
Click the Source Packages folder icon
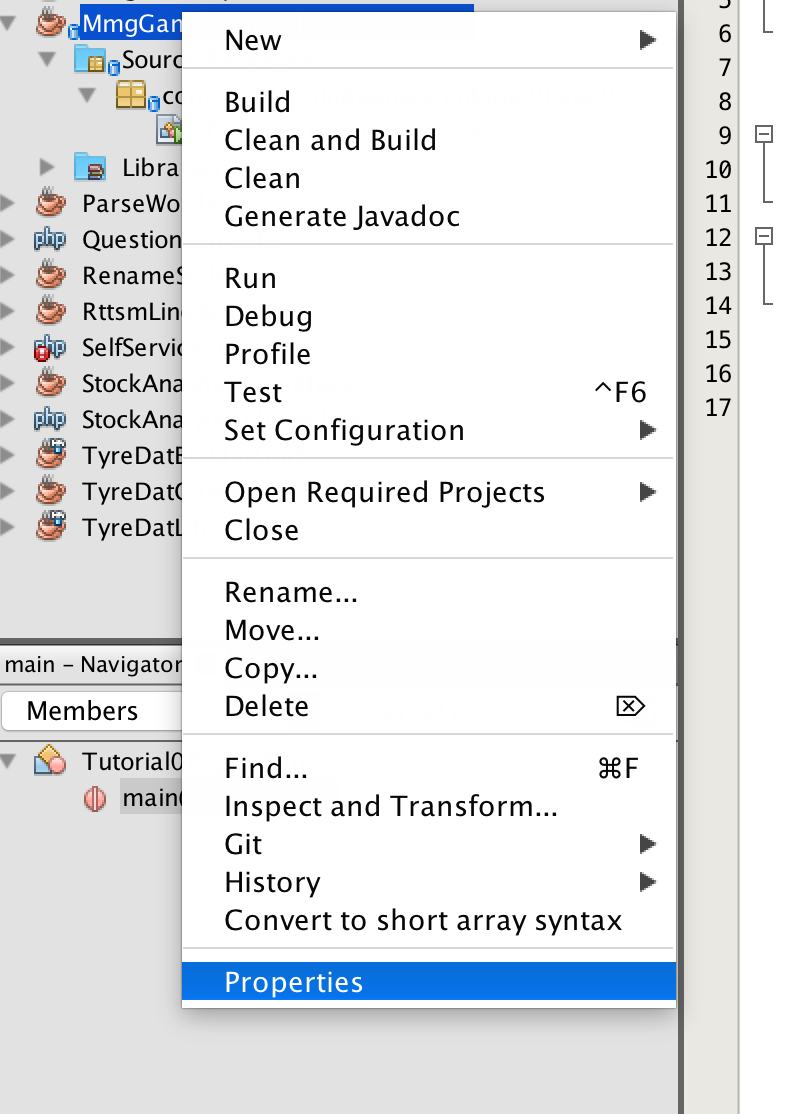(94, 61)
